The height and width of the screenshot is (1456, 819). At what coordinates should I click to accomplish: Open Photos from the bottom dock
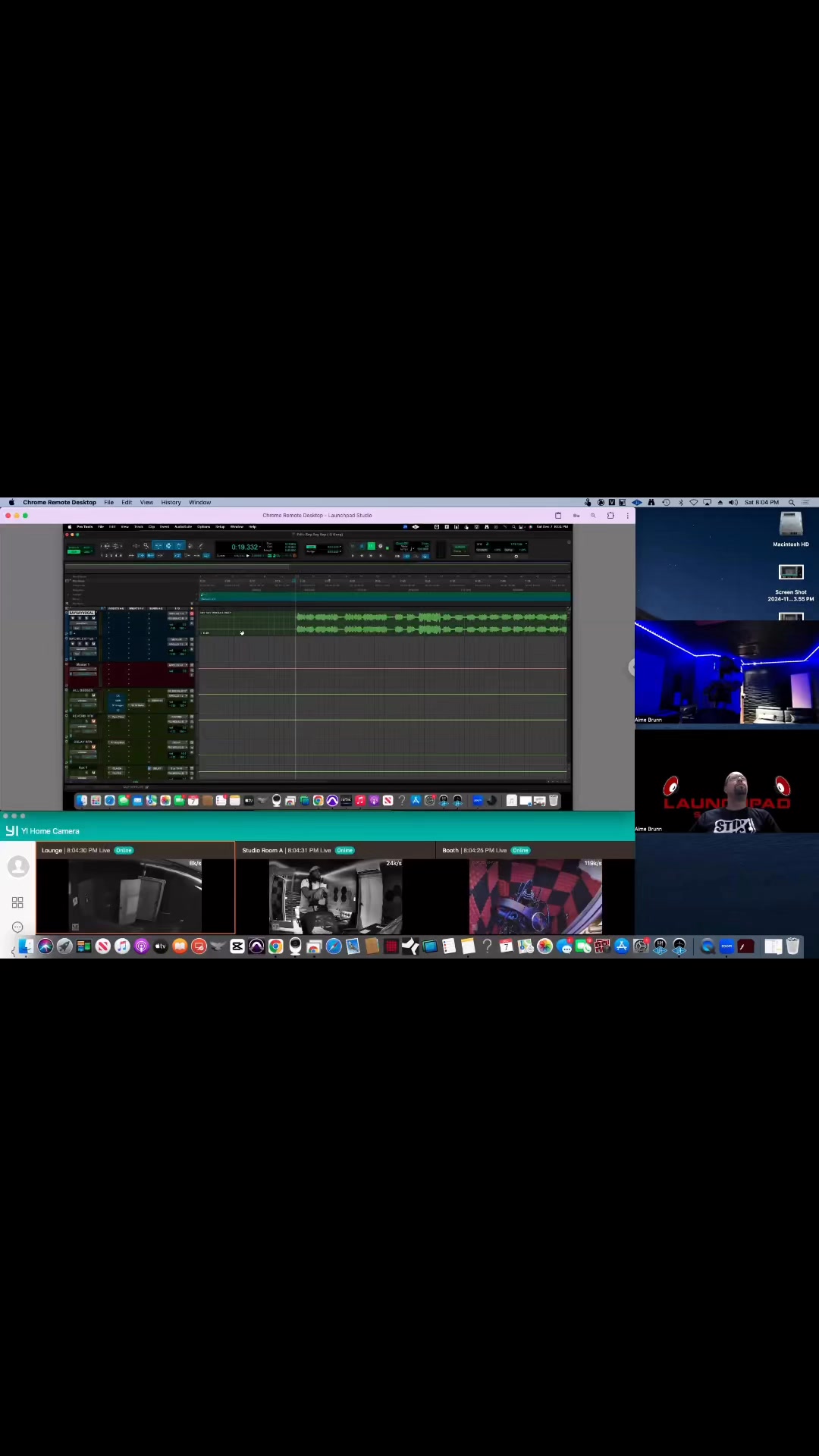544,946
